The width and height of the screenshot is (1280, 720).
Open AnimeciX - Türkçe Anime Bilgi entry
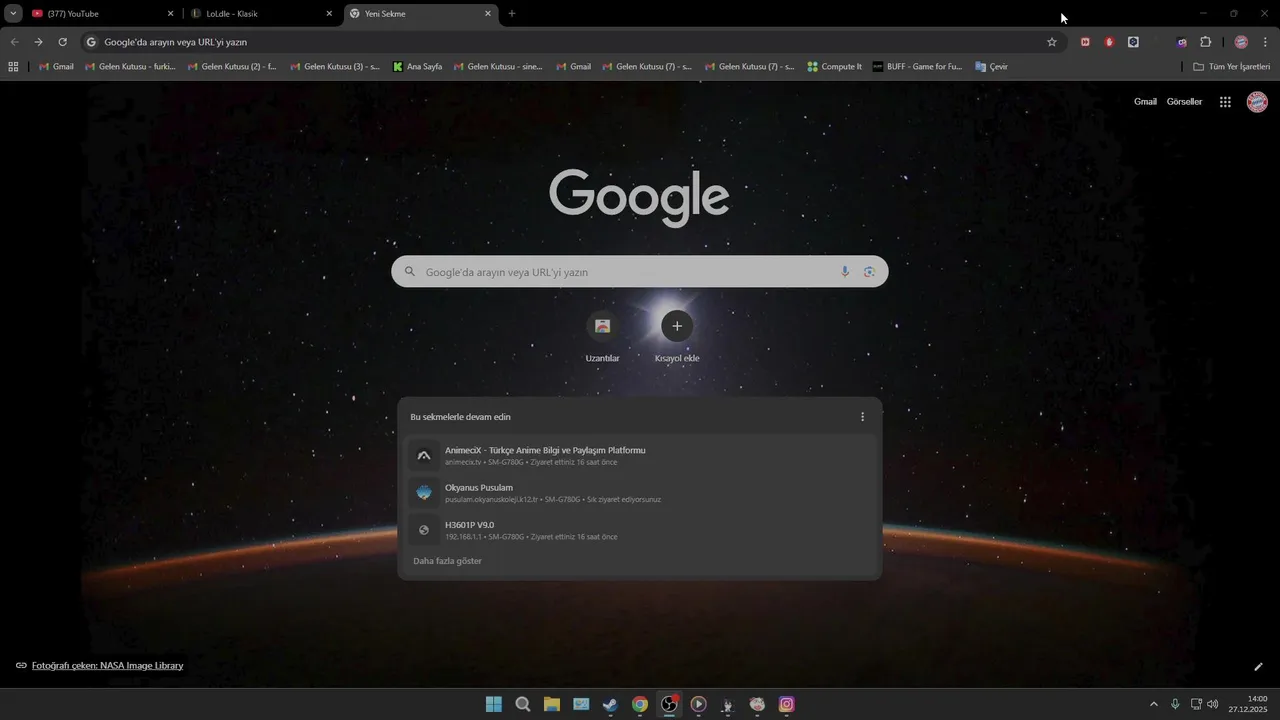tap(640, 455)
